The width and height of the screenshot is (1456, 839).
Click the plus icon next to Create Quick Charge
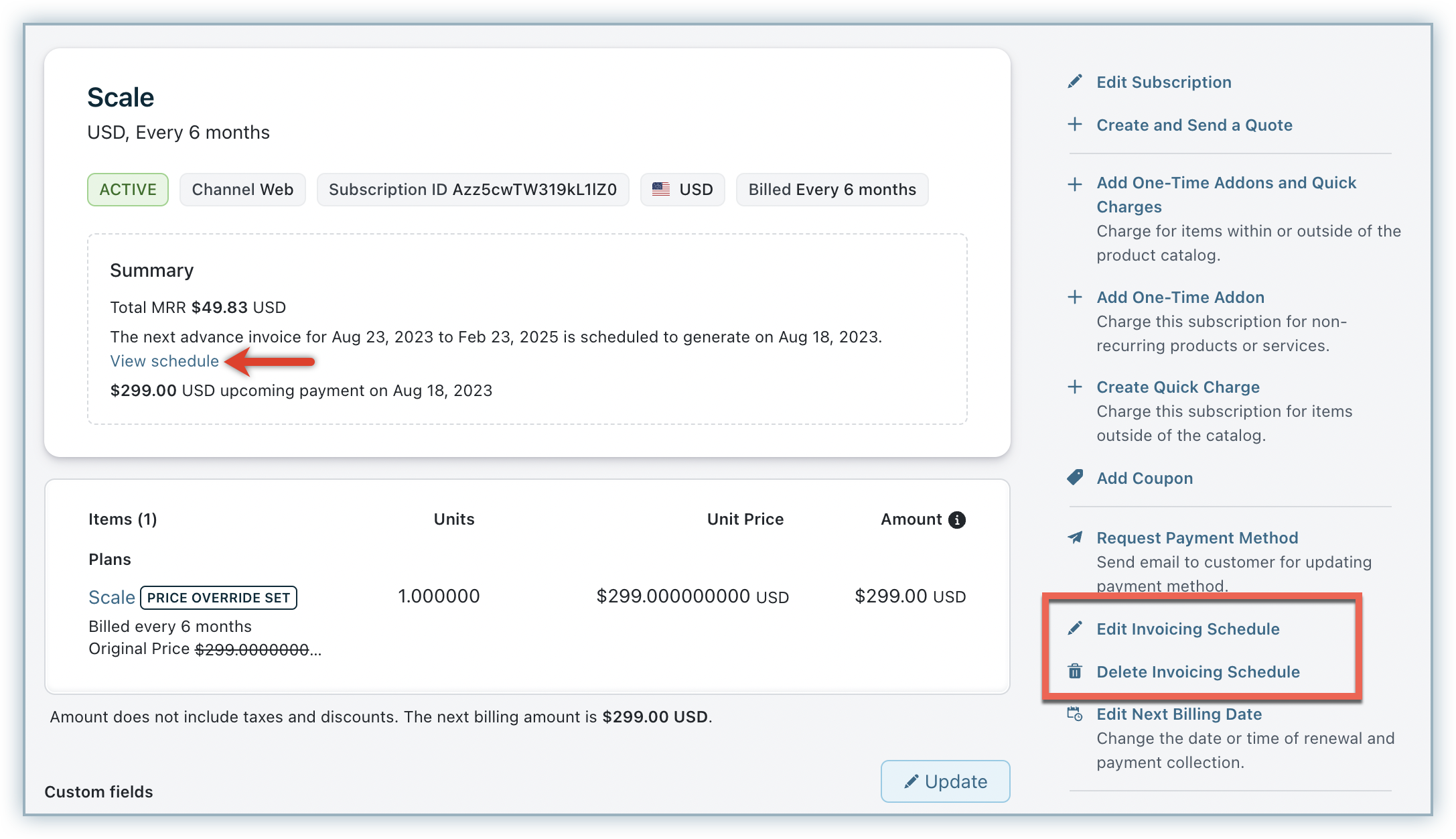click(x=1075, y=387)
